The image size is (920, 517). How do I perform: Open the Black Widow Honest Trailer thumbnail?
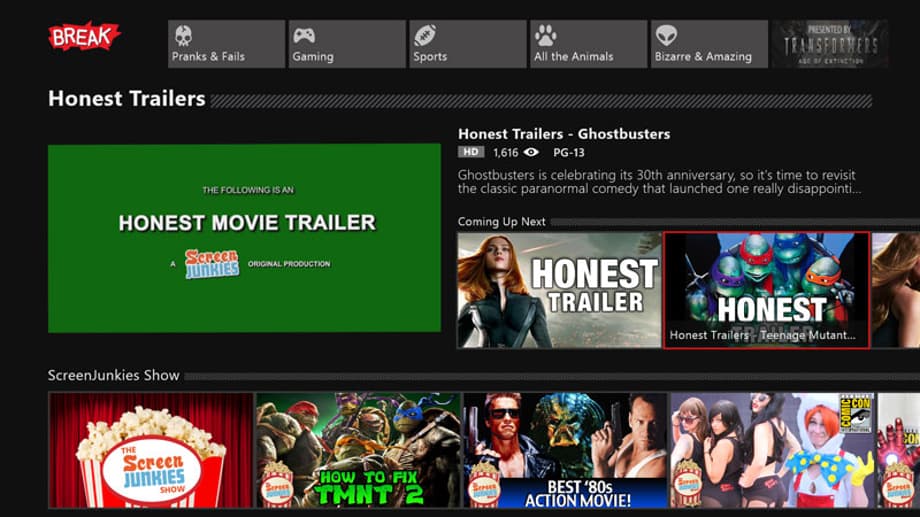(559, 290)
